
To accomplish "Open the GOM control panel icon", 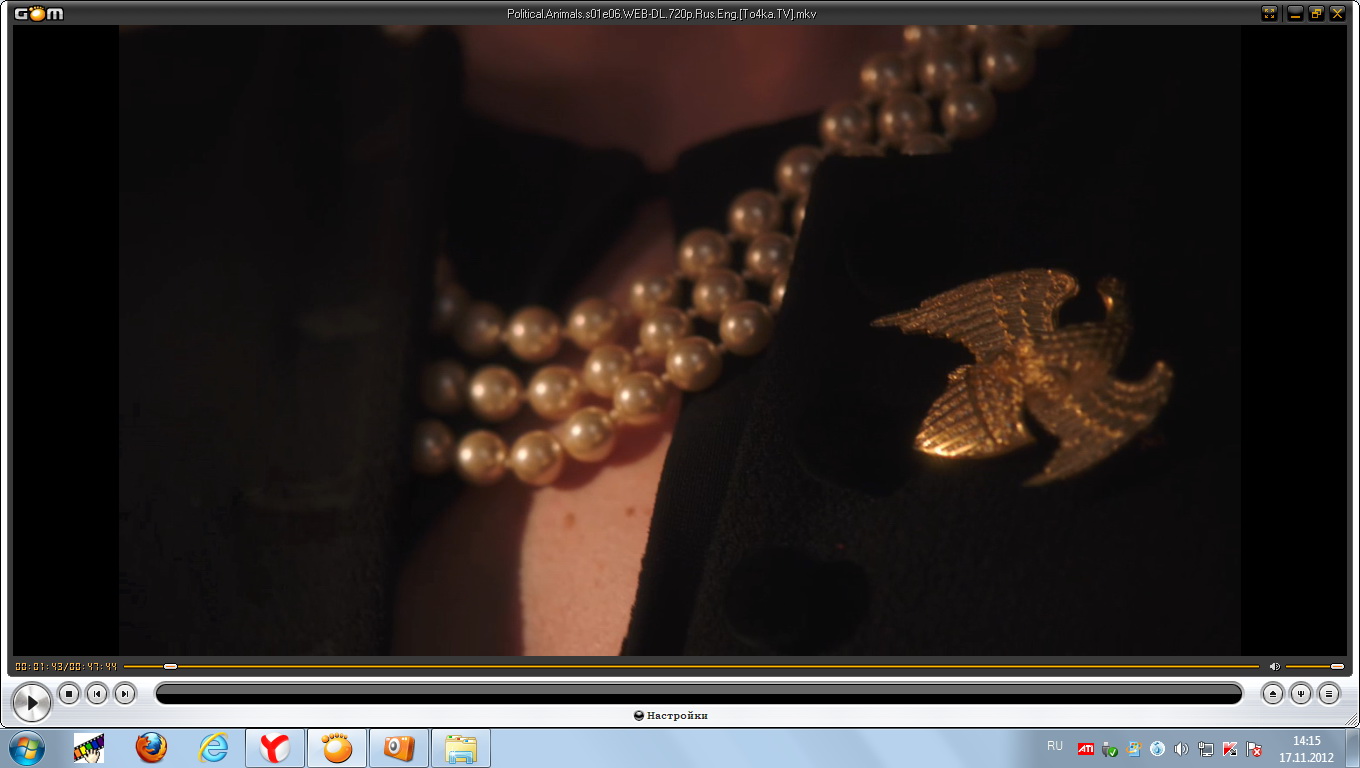I will coord(1300,693).
